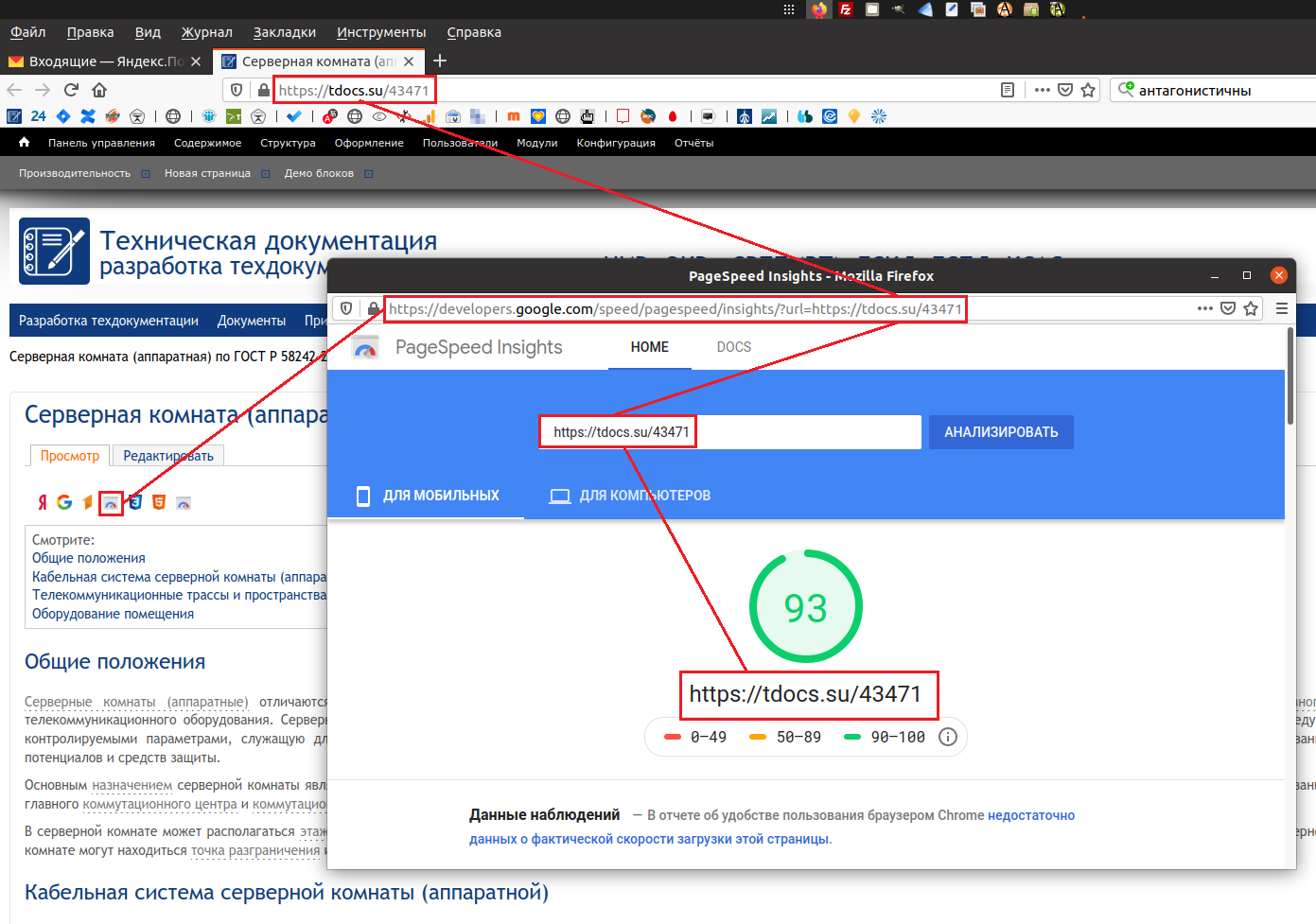Open the Firefox icon in top panel

[819, 9]
